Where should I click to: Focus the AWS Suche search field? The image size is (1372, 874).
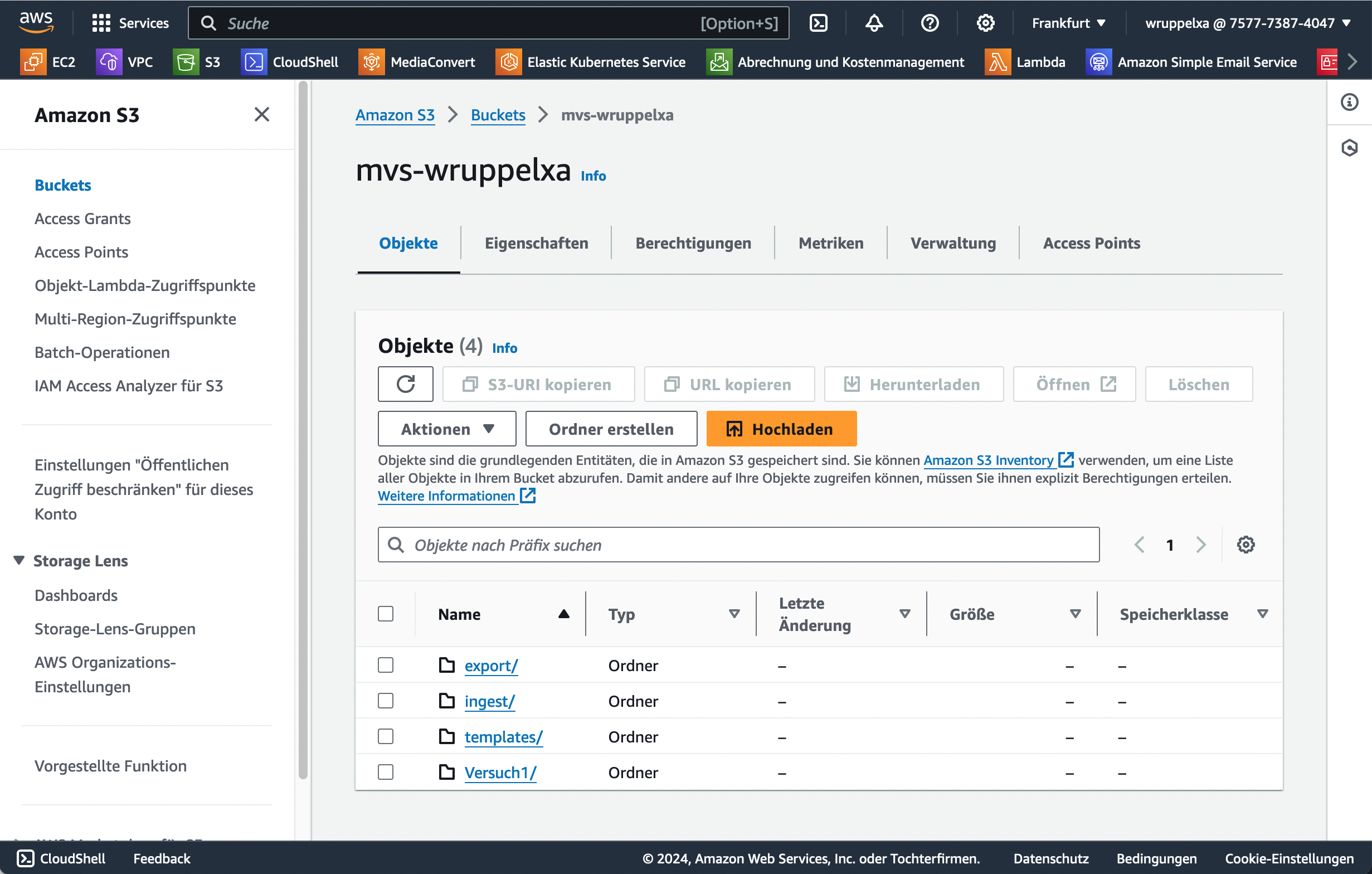488,23
